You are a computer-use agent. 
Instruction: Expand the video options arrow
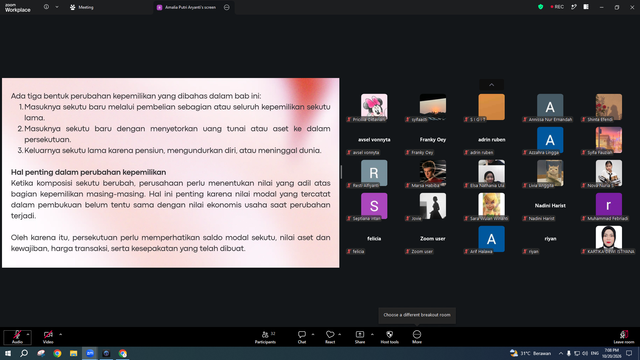click(x=60, y=334)
